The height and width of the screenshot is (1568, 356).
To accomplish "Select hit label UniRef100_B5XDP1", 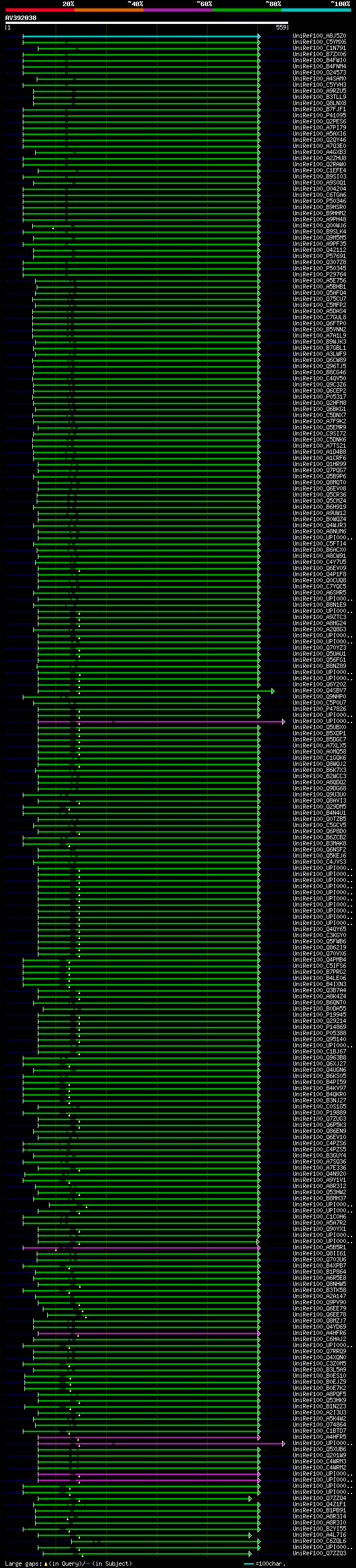I will click(x=319, y=733).
